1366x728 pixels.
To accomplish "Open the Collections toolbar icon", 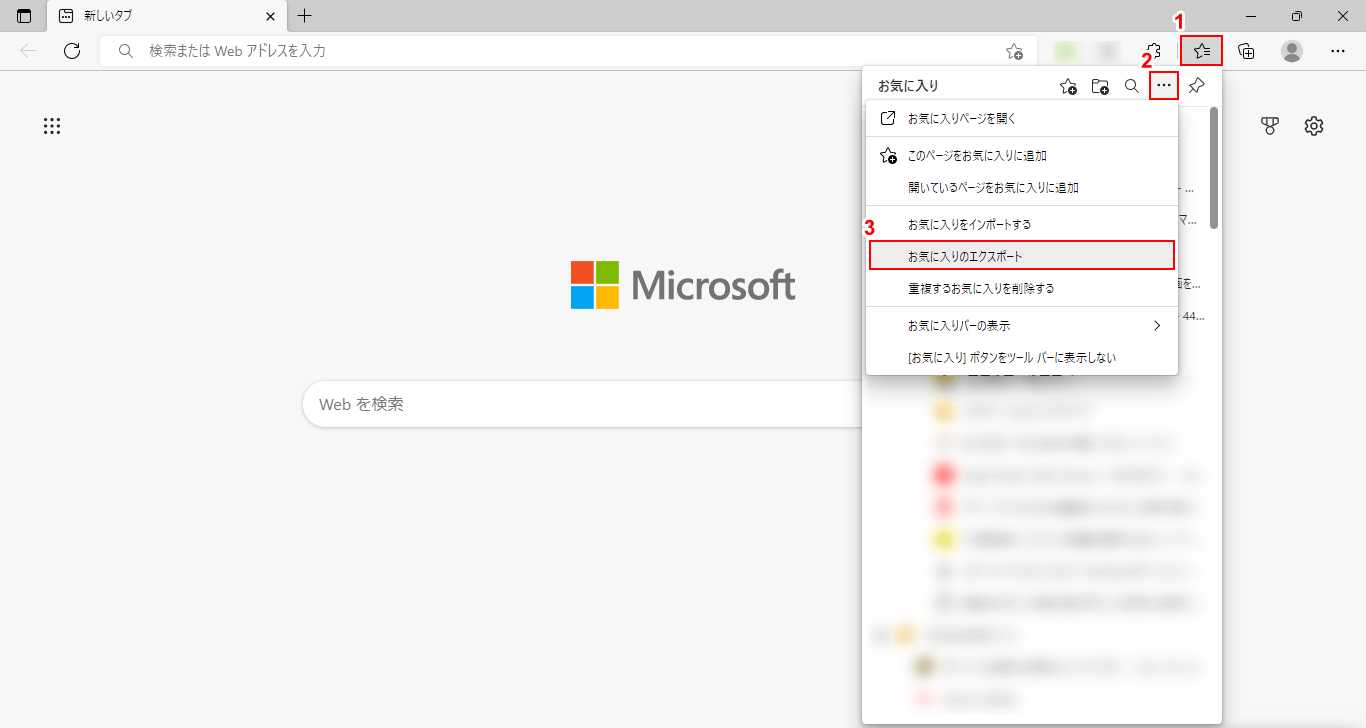I will point(1246,51).
